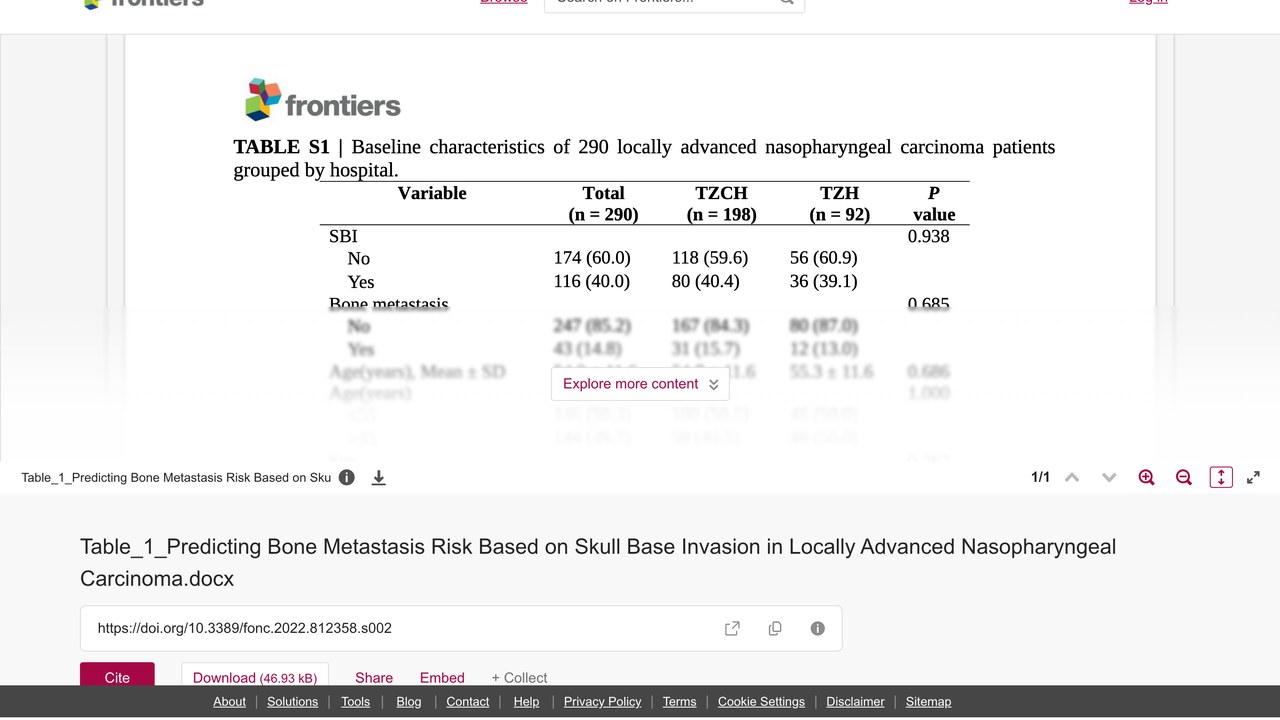
Task: Download the file using the viewer's download icon
Action: pos(379,478)
